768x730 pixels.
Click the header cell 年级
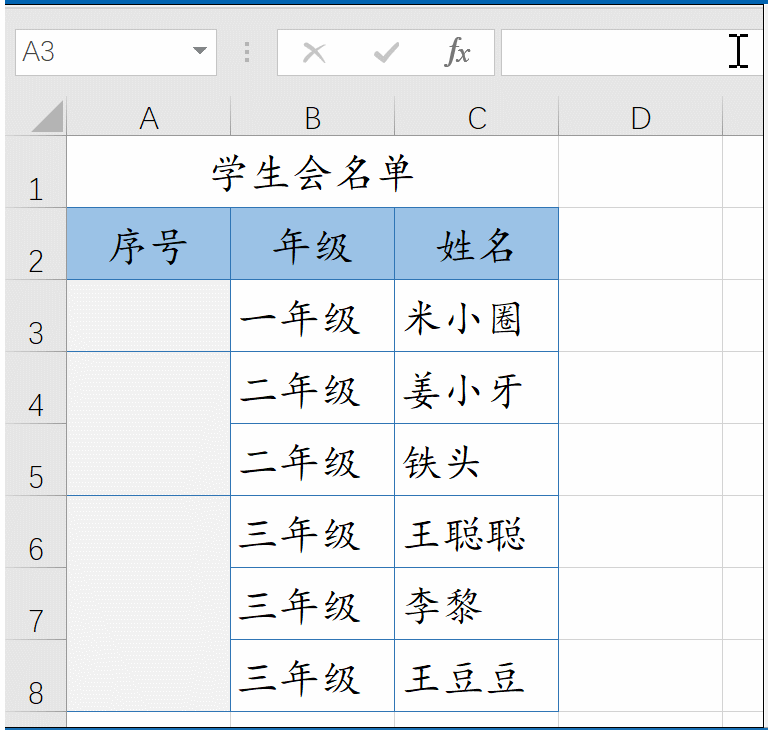tap(312, 243)
